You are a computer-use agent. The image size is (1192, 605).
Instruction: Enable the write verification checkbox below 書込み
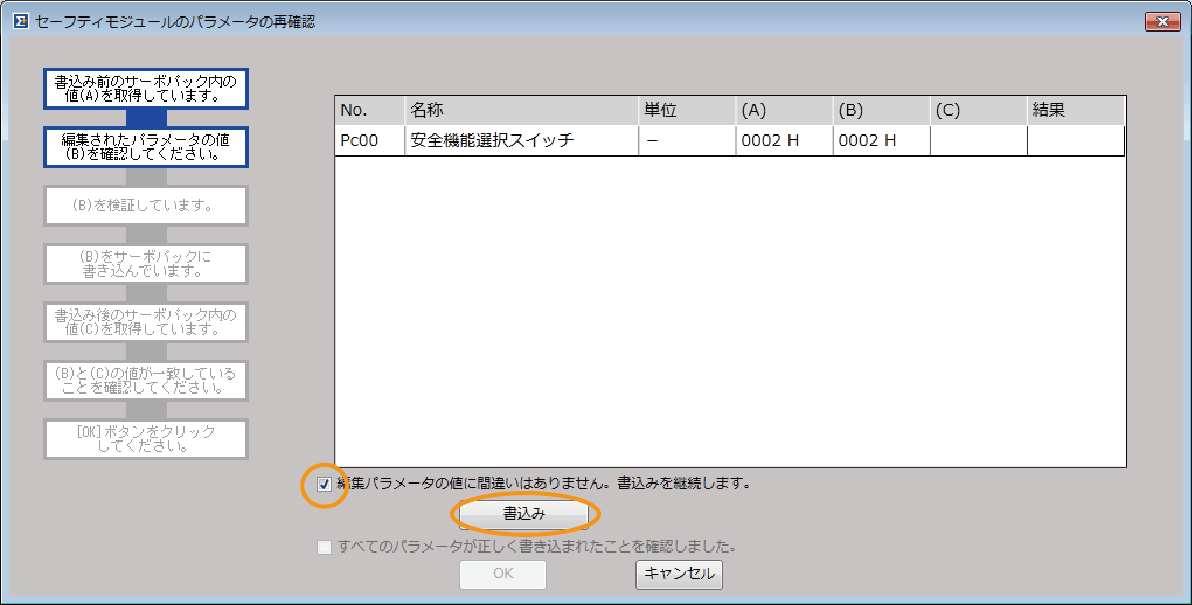(x=324, y=546)
